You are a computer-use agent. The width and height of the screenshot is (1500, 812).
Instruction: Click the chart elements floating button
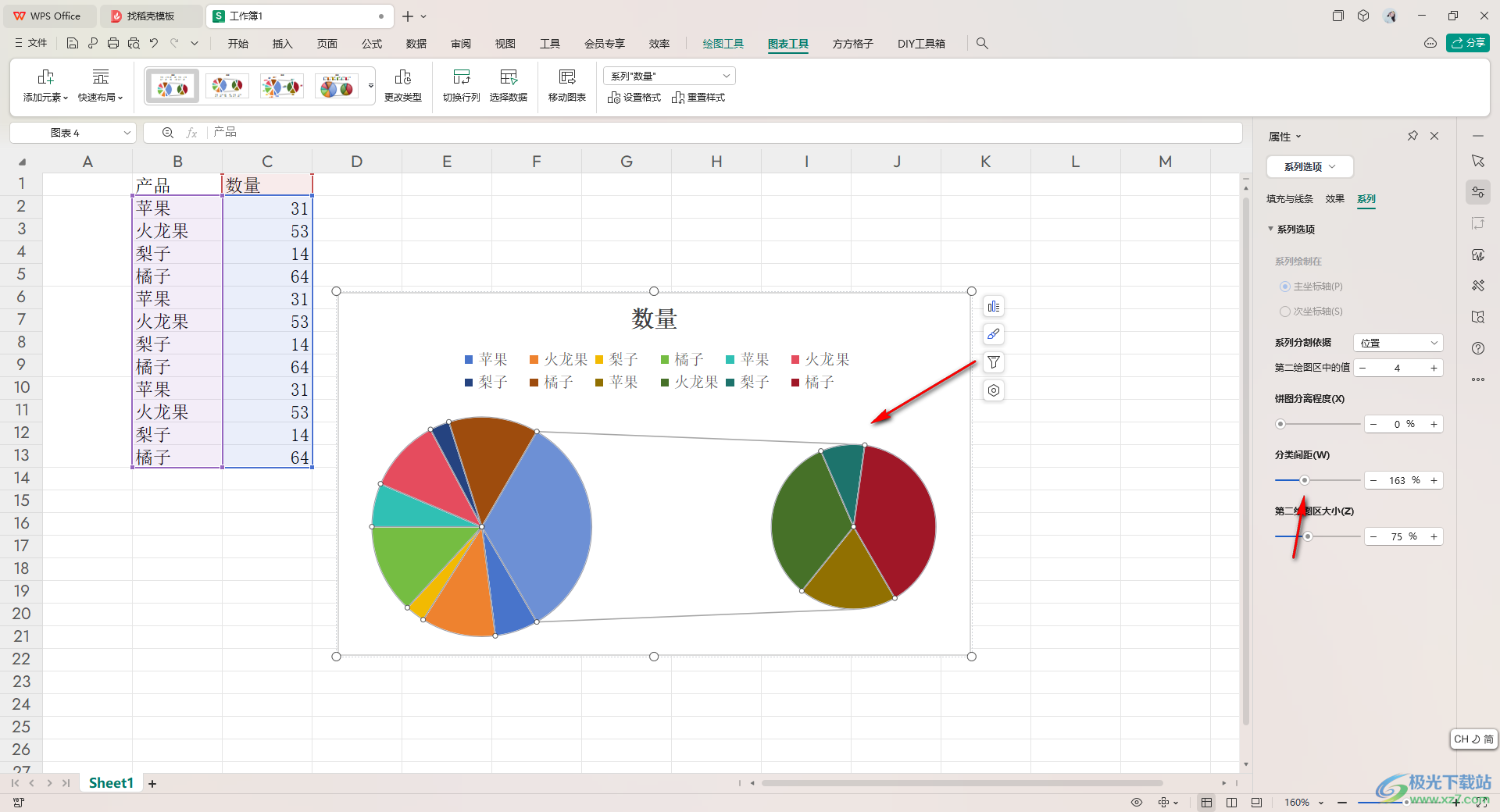pyautogui.click(x=993, y=307)
